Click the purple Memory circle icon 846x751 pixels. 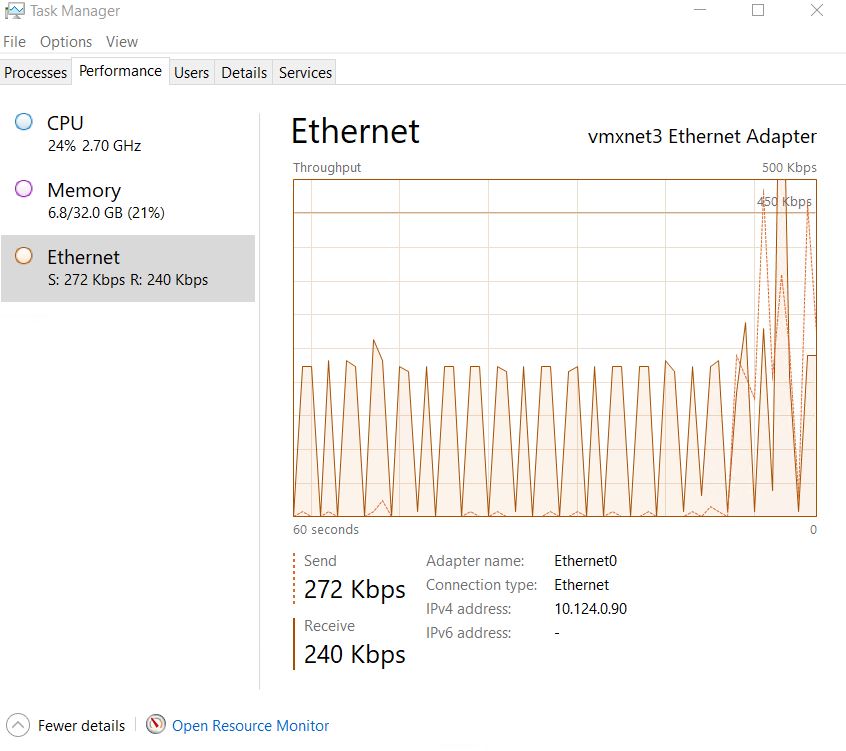click(24, 190)
